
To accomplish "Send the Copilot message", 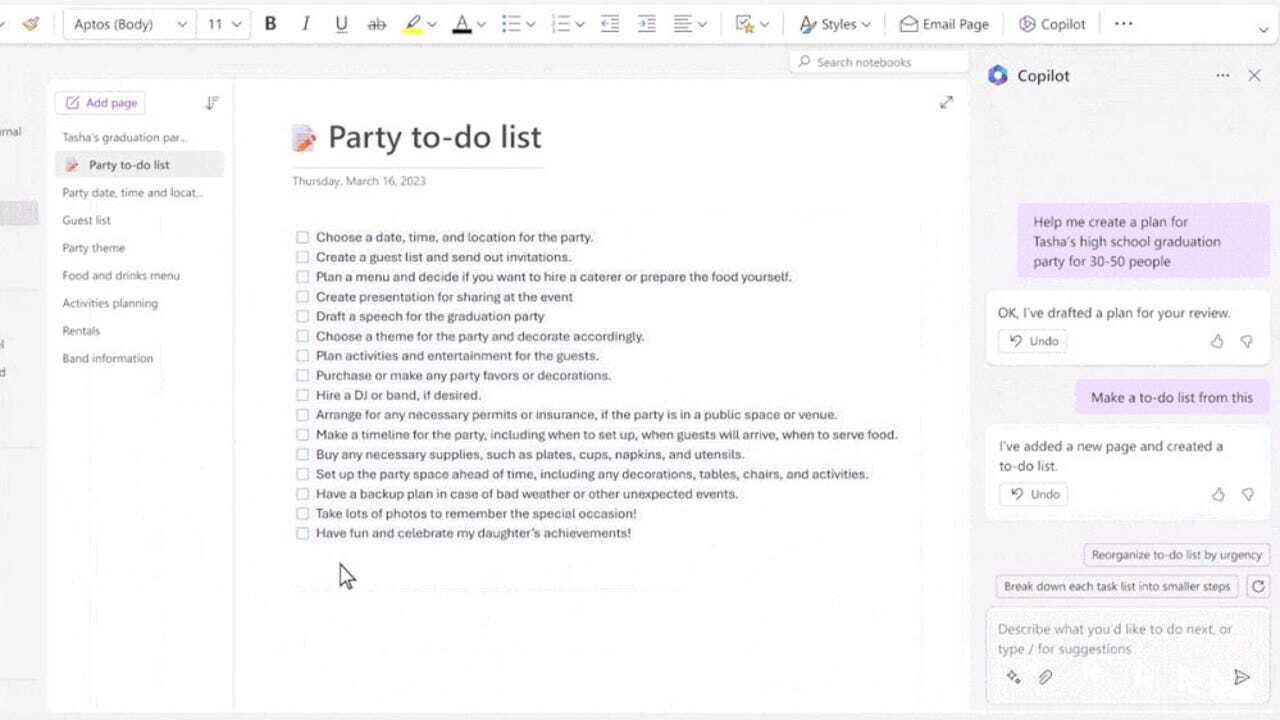I will (1242, 677).
